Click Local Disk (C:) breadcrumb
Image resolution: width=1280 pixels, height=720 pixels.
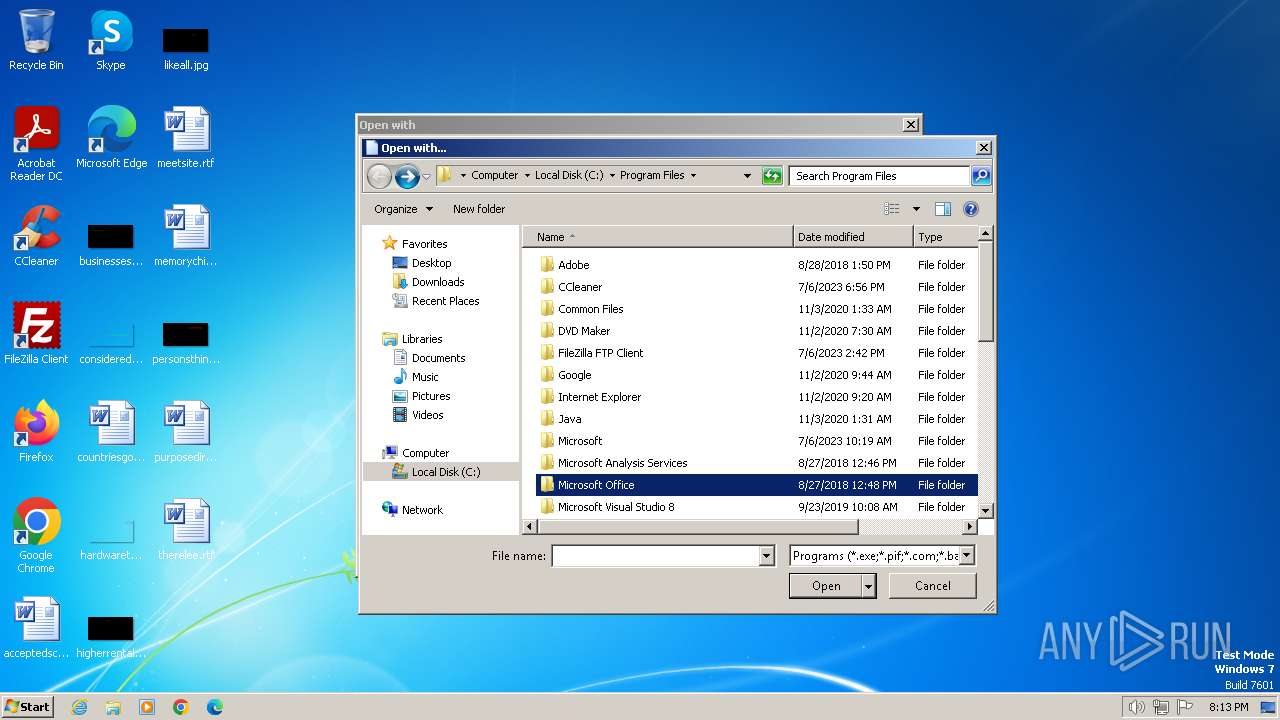click(568, 175)
